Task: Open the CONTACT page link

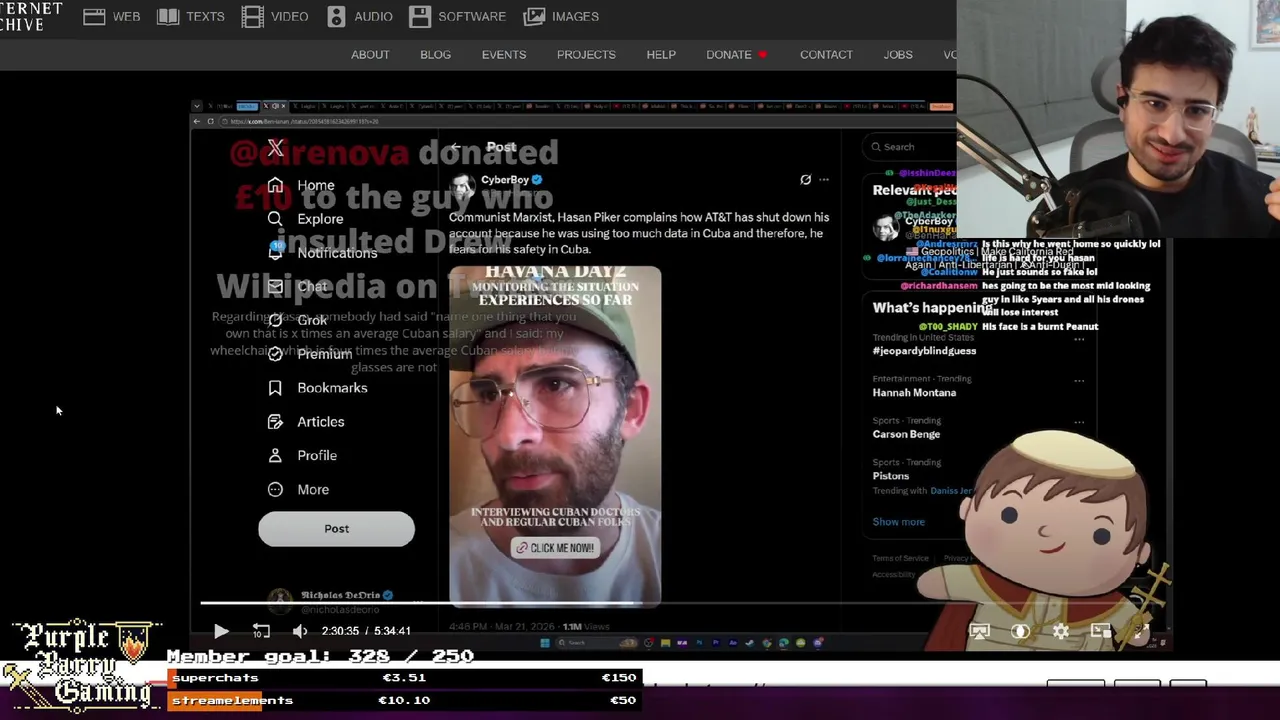Action: tap(826, 55)
